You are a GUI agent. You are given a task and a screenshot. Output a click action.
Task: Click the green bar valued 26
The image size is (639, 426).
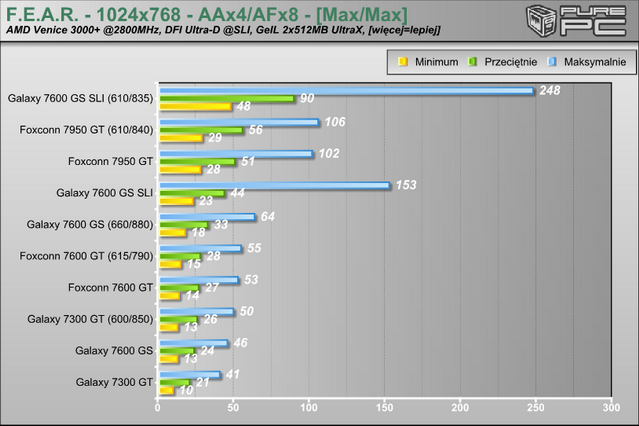coord(179,320)
